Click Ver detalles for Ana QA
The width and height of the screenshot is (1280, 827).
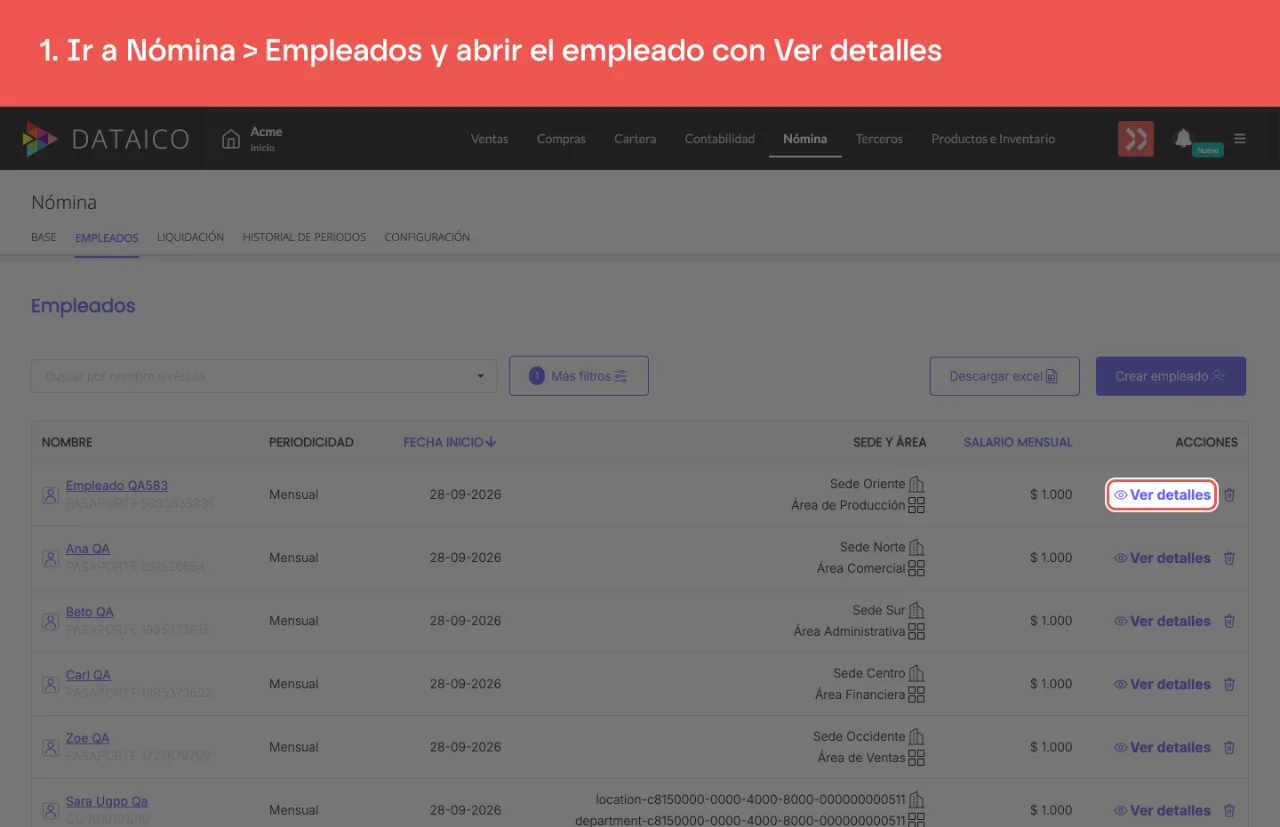tap(1162, 558)
